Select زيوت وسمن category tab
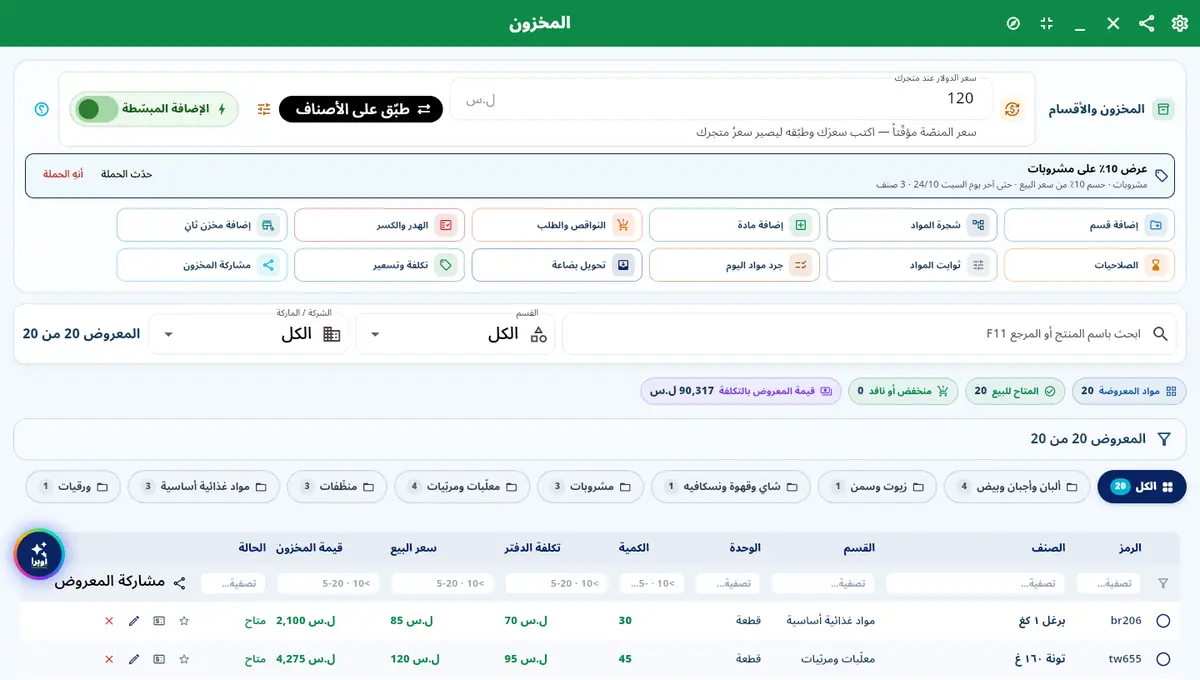This screenshot has width=1200, height=680. [x=877, y=487]
